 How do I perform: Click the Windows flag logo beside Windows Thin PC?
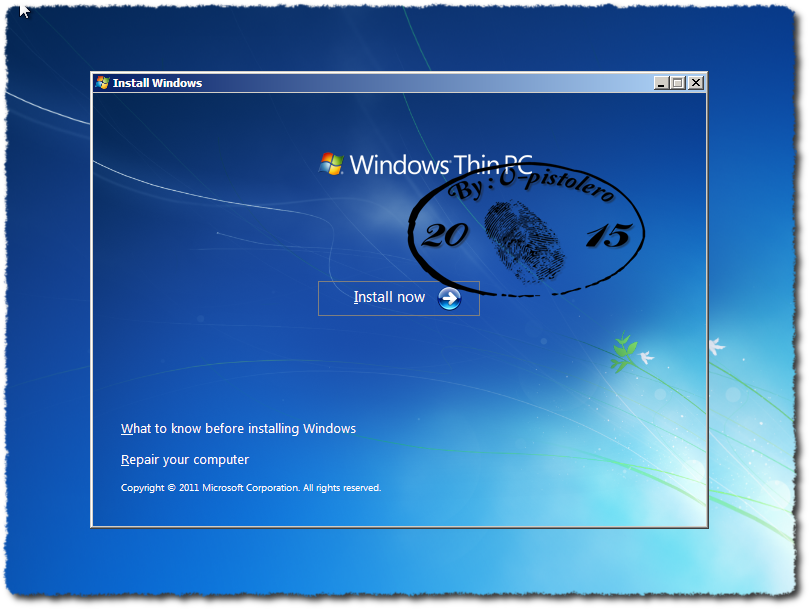point(332,164)
